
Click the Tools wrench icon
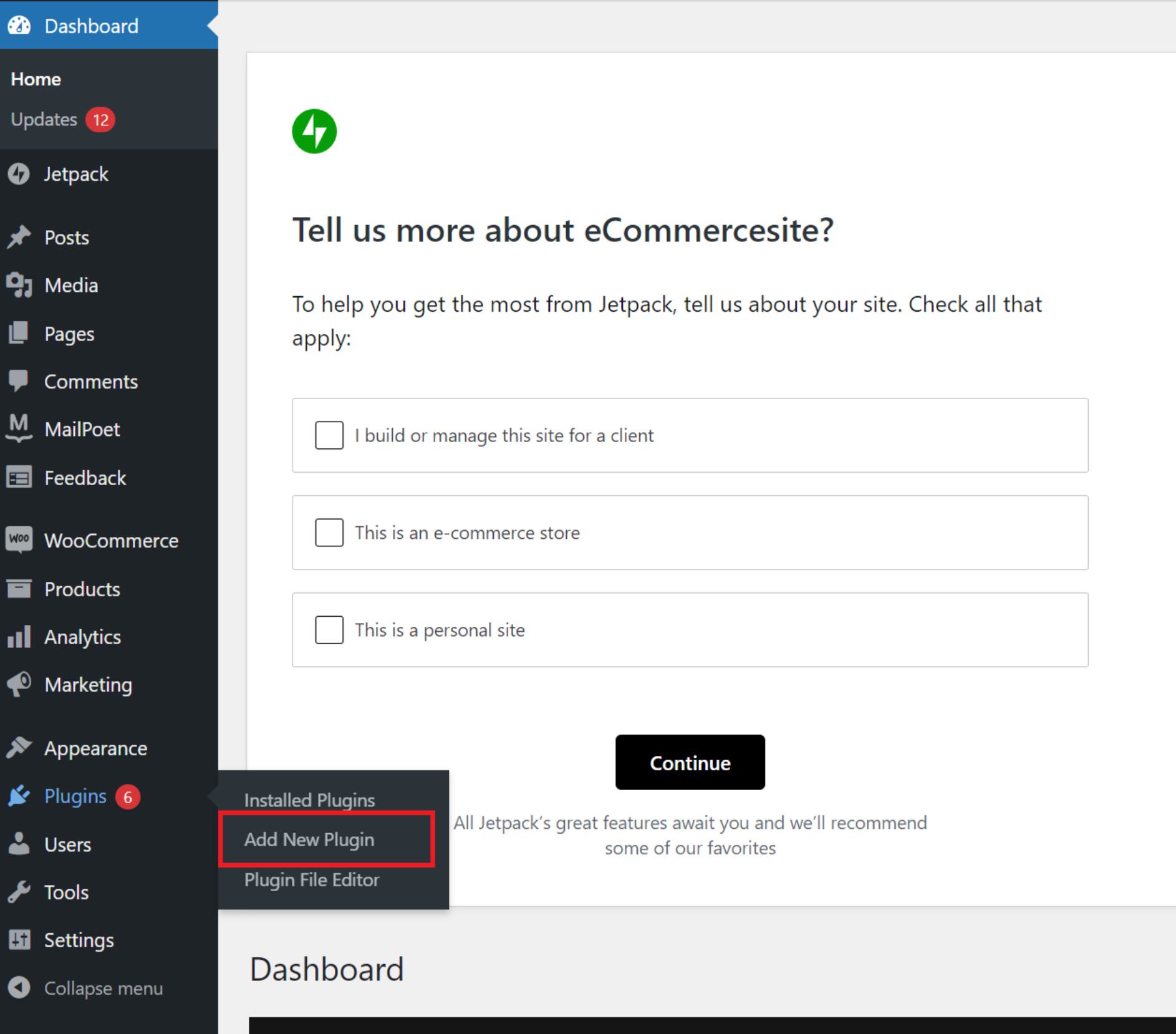pos(19,892)
